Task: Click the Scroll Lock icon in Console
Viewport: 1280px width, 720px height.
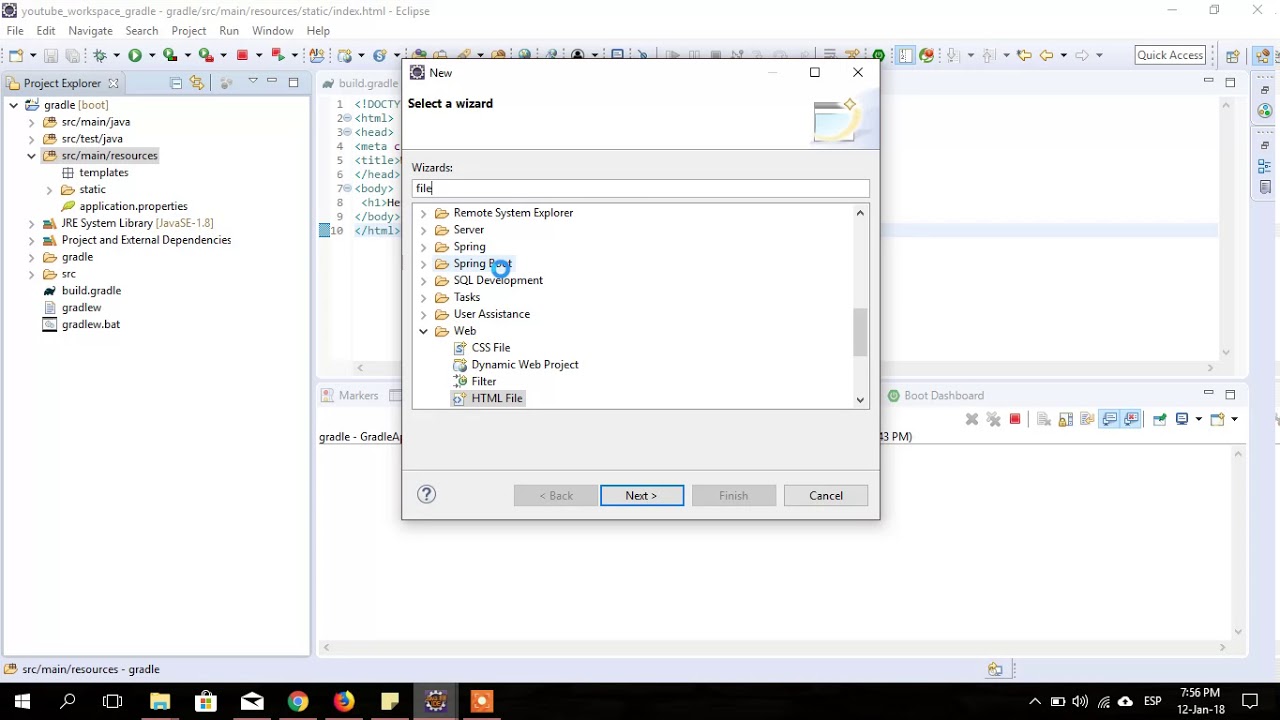Action: pos(1066,419)
